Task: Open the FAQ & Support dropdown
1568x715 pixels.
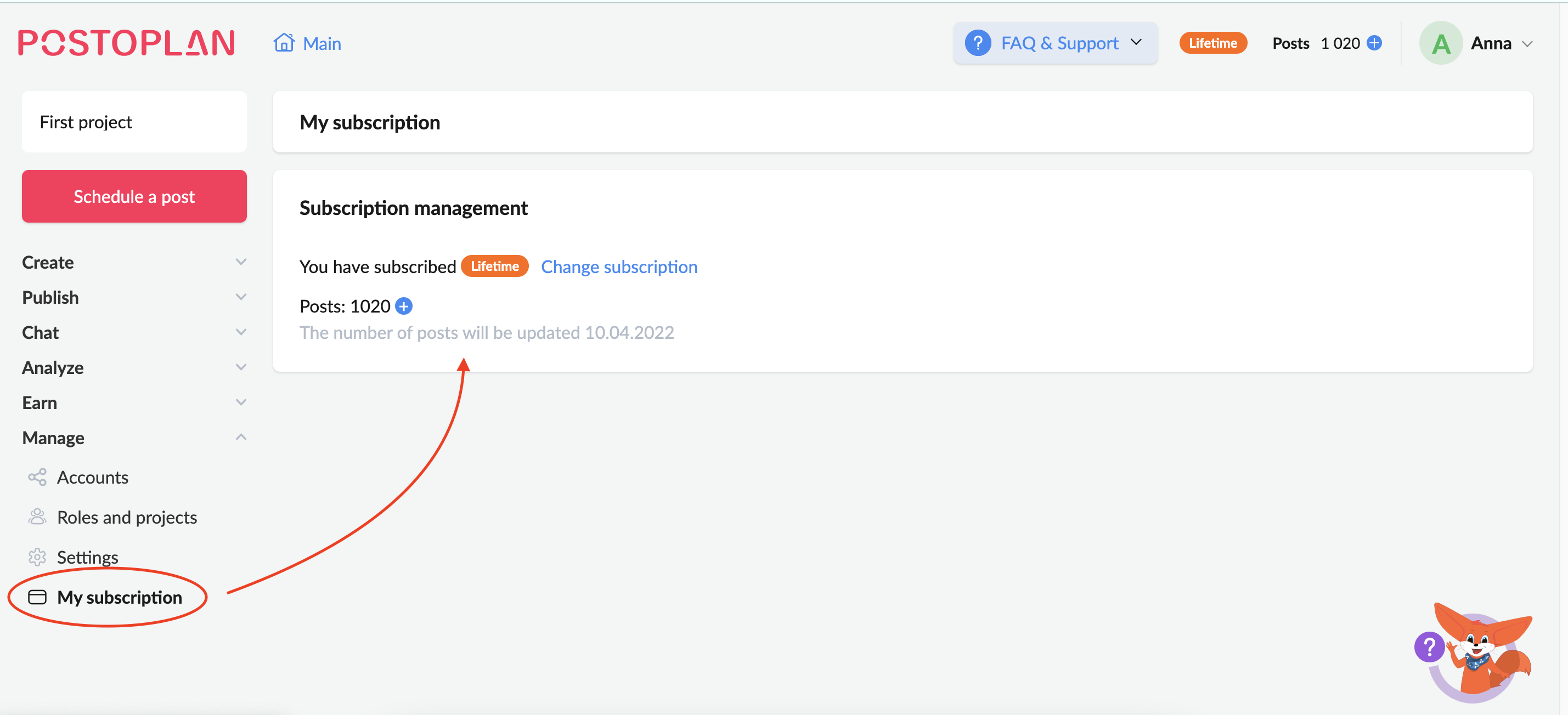Action: (x=1055, y=43)
